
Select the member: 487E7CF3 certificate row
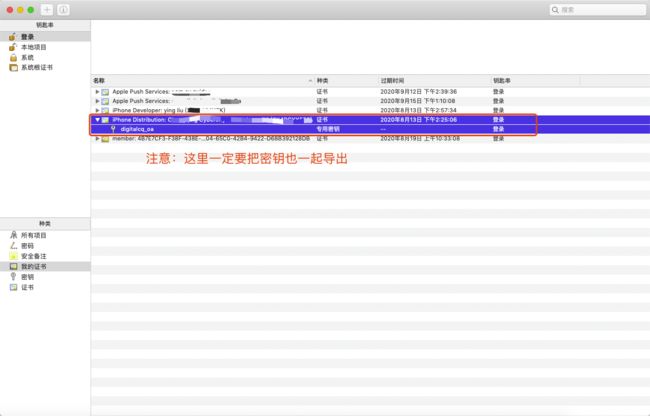[371, 138]
